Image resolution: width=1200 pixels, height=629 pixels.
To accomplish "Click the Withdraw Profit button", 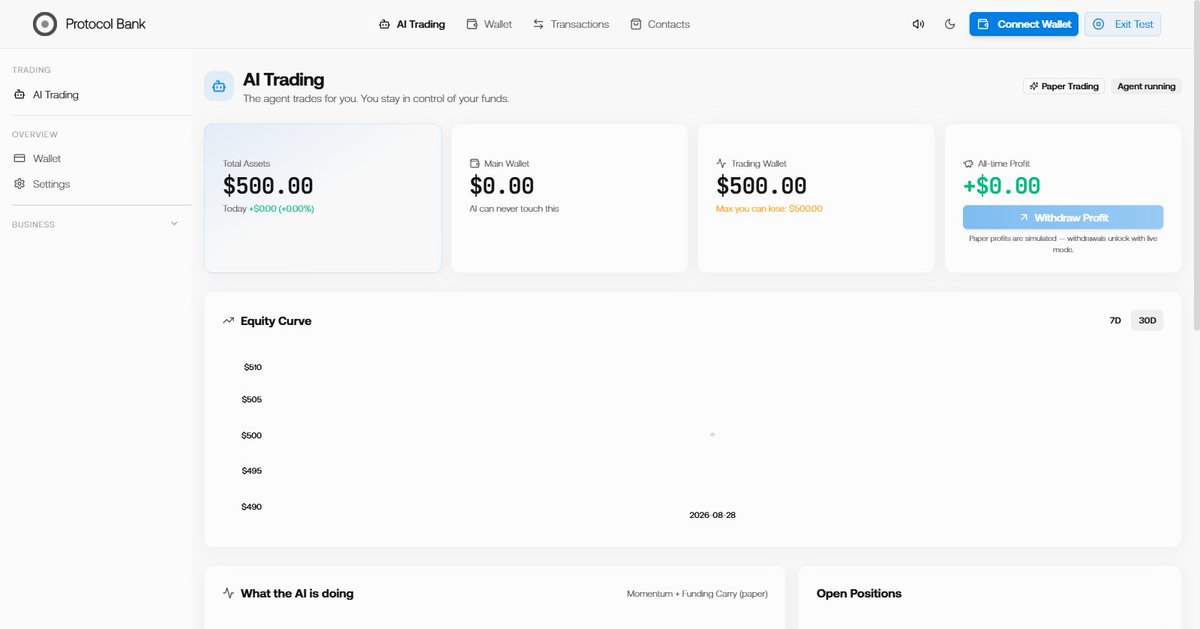I will click(1063, 217).
